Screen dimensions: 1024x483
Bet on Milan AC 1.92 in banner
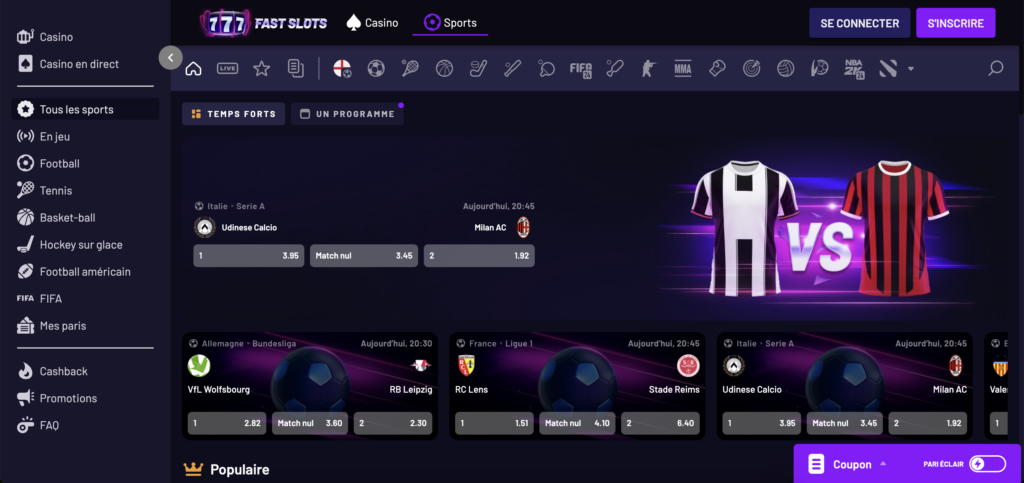click(479, 256)
